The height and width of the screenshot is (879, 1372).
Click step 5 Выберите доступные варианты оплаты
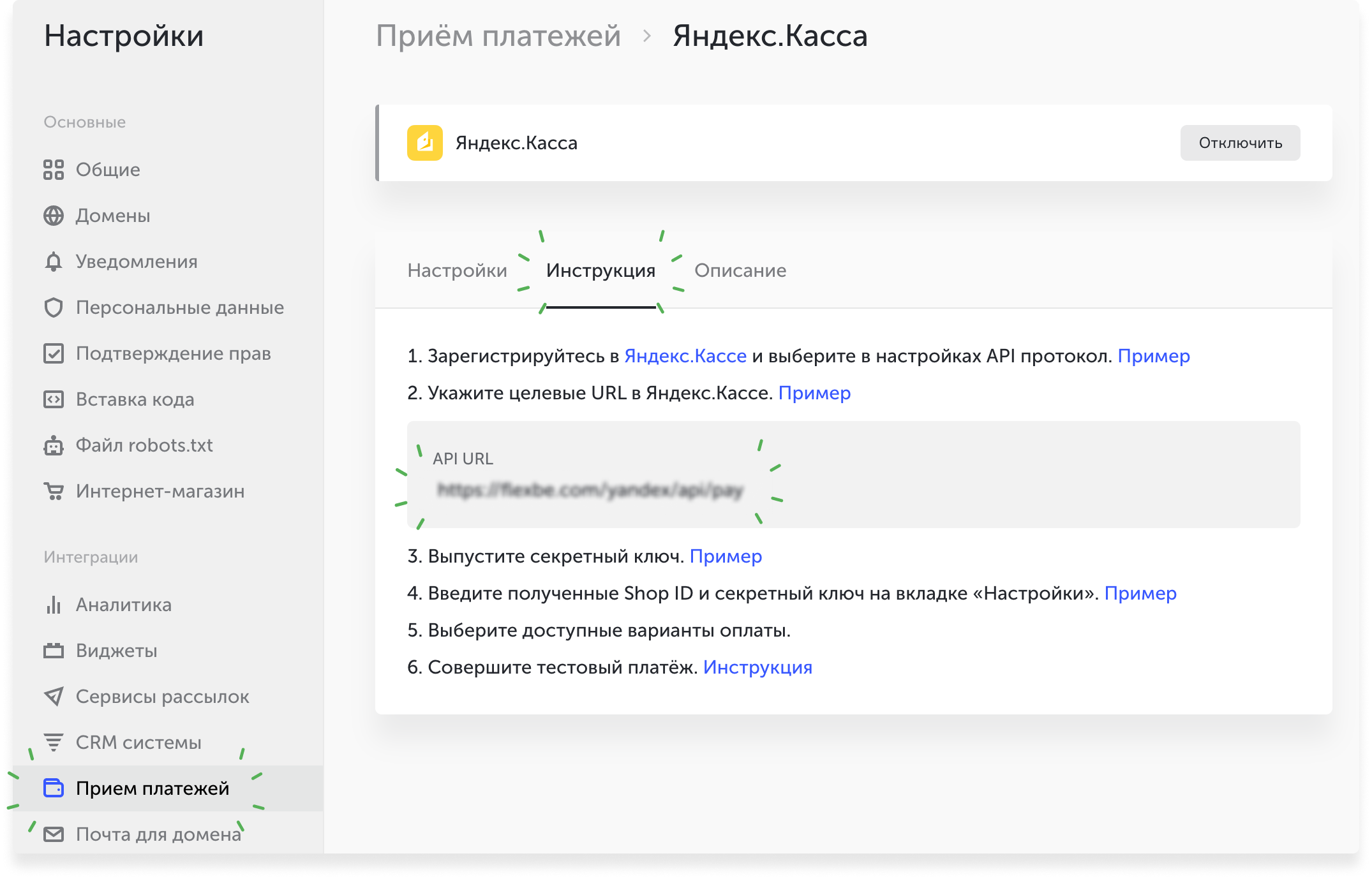click(x=599, y=630)
